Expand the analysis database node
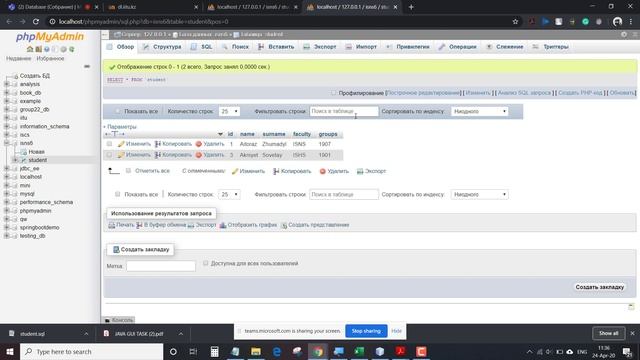 point(7,84)
